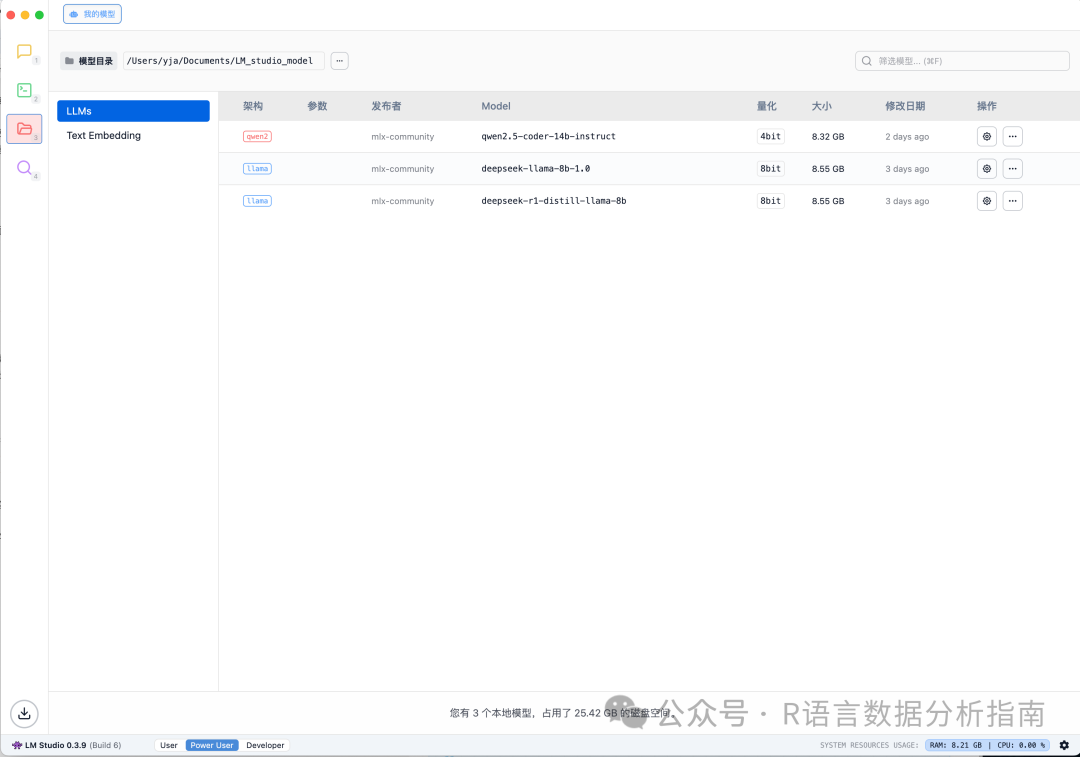Sort by 架构 column header
1080x757 pixels.
[x=253, y=106]
